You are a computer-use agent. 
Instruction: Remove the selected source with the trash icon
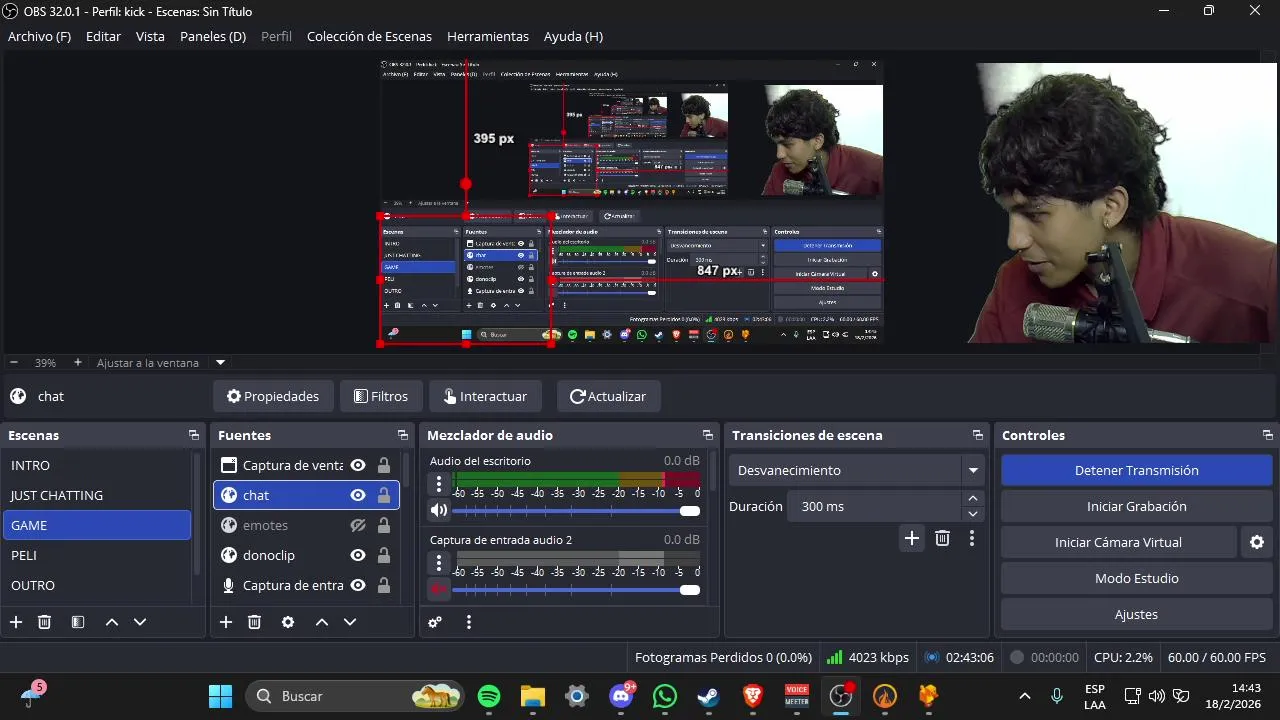click(254, 622)
